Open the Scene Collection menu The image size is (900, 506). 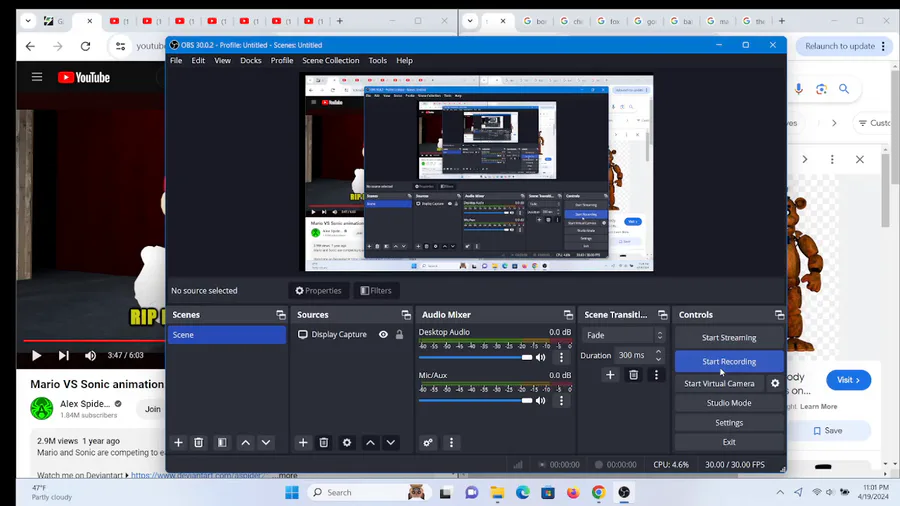coord(330,61)
